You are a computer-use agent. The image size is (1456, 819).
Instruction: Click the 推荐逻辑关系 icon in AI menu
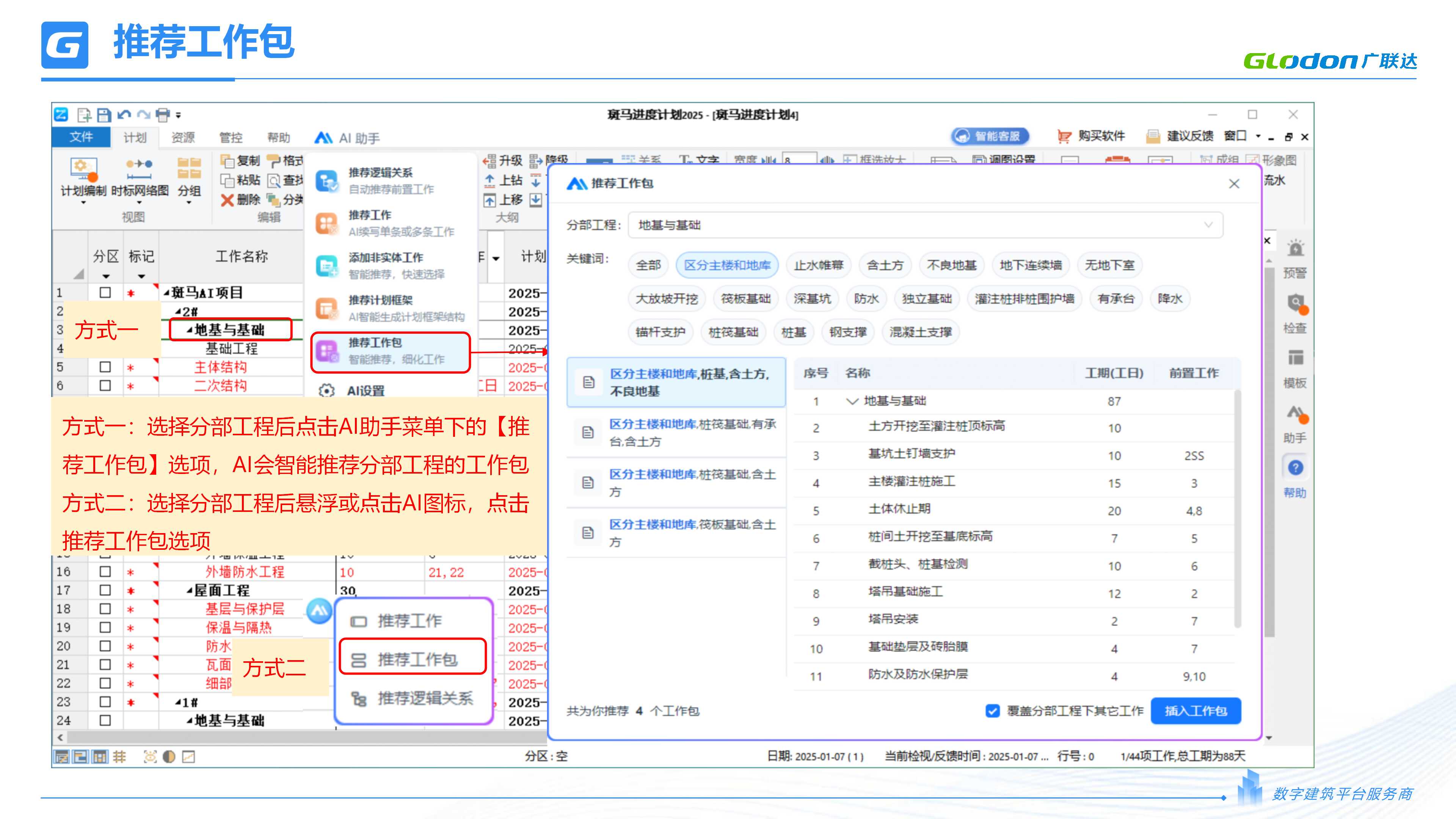coord(327,181)
